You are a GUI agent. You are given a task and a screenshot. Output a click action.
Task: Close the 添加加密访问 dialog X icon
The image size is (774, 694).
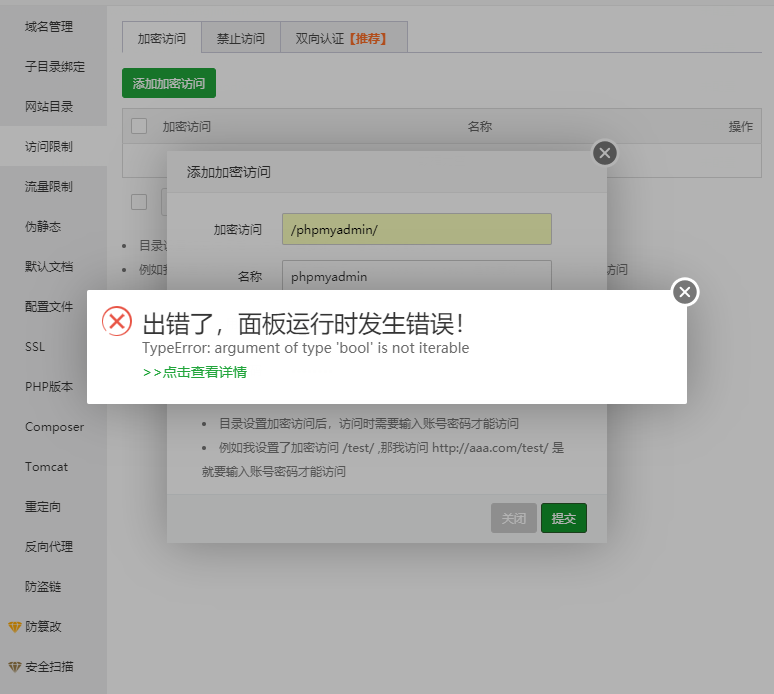click(x=605, y=153)
